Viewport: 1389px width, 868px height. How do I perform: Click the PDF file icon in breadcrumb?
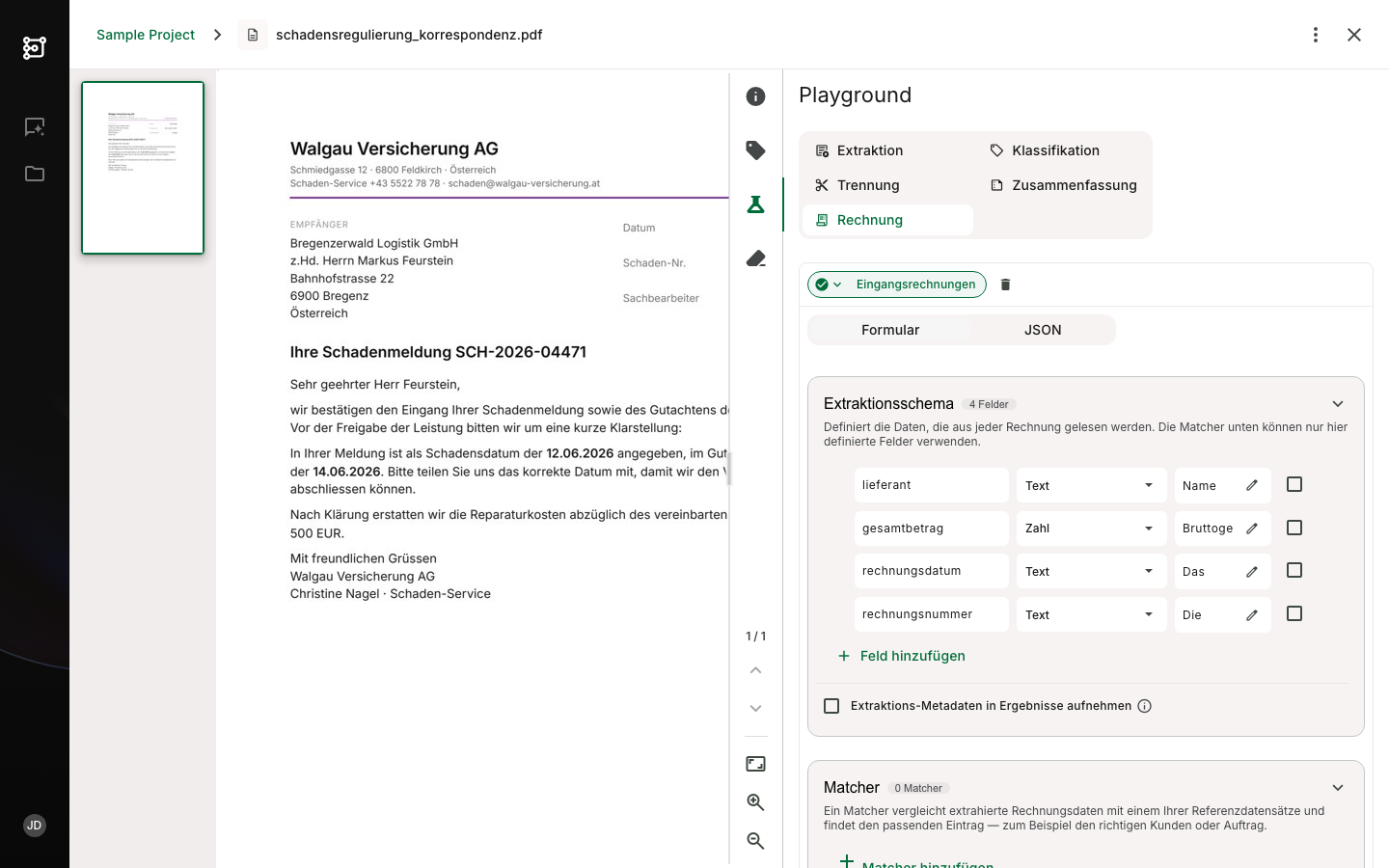[x=253, y=35]
